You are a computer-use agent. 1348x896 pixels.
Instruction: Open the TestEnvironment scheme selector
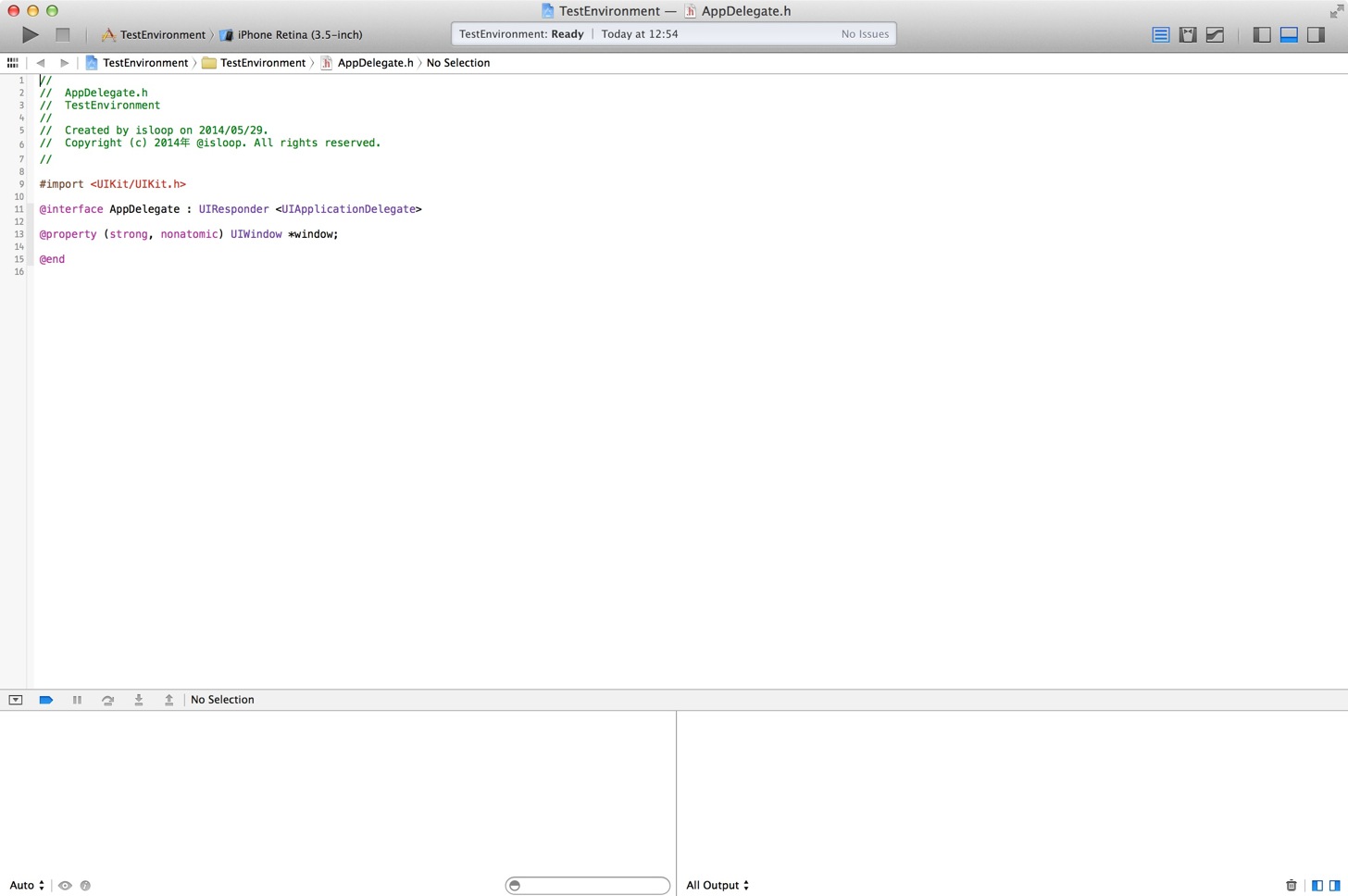point(153,34)
